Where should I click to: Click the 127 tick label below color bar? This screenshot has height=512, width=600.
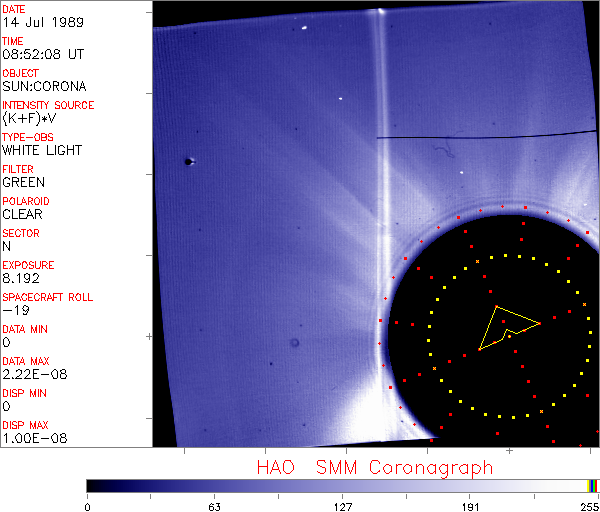(342, 507)
